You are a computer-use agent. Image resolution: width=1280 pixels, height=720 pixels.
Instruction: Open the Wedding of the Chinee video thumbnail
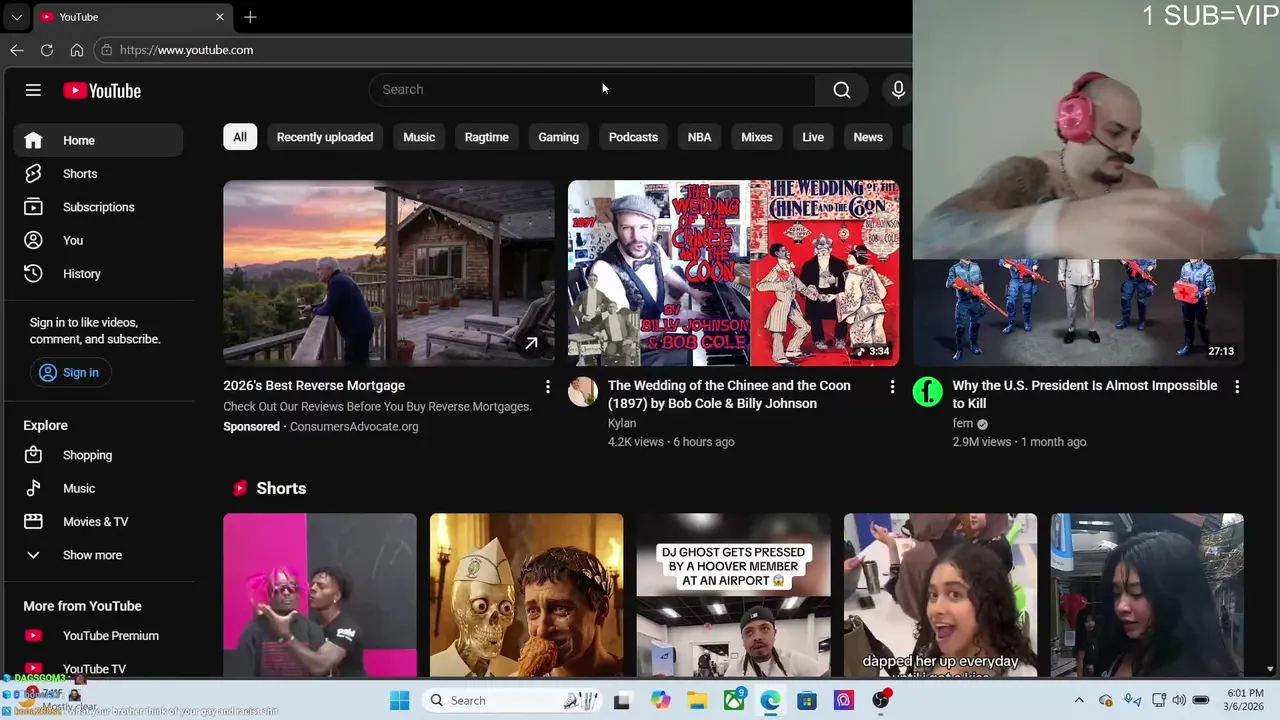pyautogui.click(x=733, y=273)
